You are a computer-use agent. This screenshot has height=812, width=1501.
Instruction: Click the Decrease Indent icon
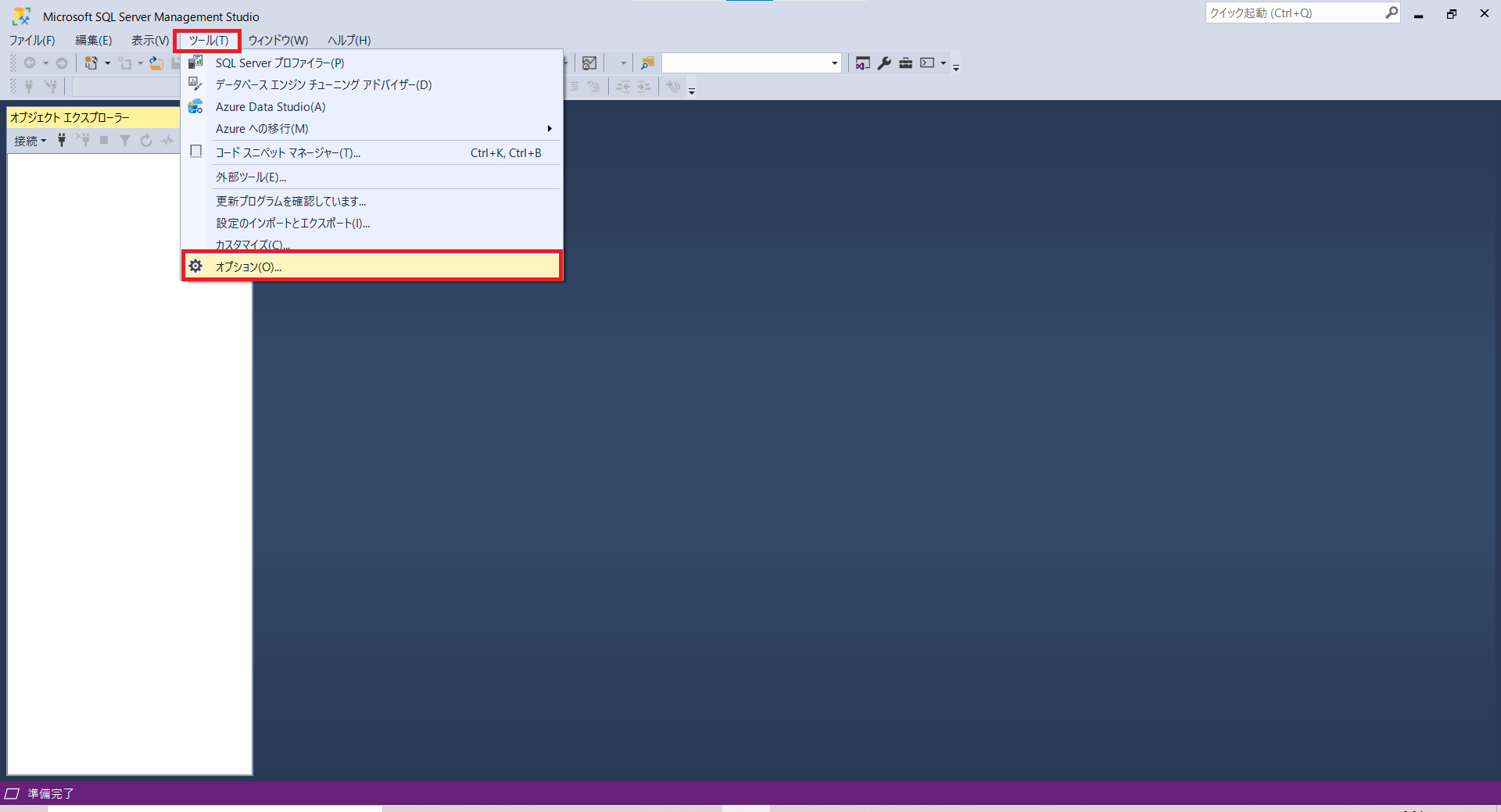pyautogui.click(x=623, y=87)
